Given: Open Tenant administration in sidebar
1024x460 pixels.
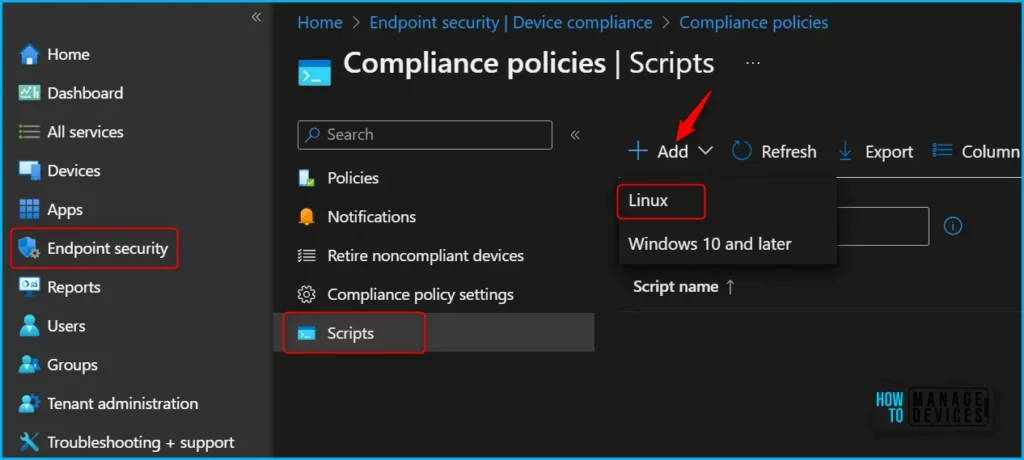Looking at the screenshot, I should point(123,403).
